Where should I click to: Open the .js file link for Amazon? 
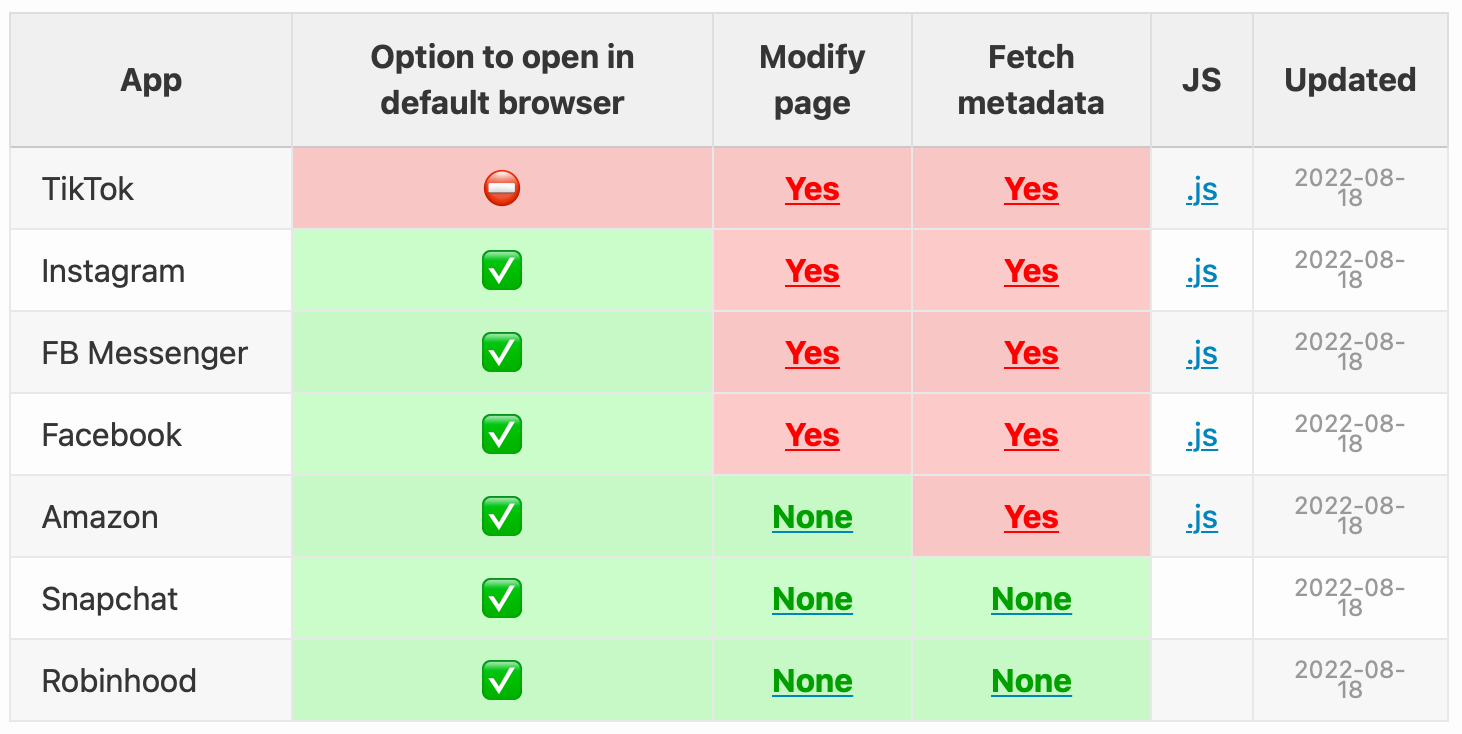[1201, 517]
